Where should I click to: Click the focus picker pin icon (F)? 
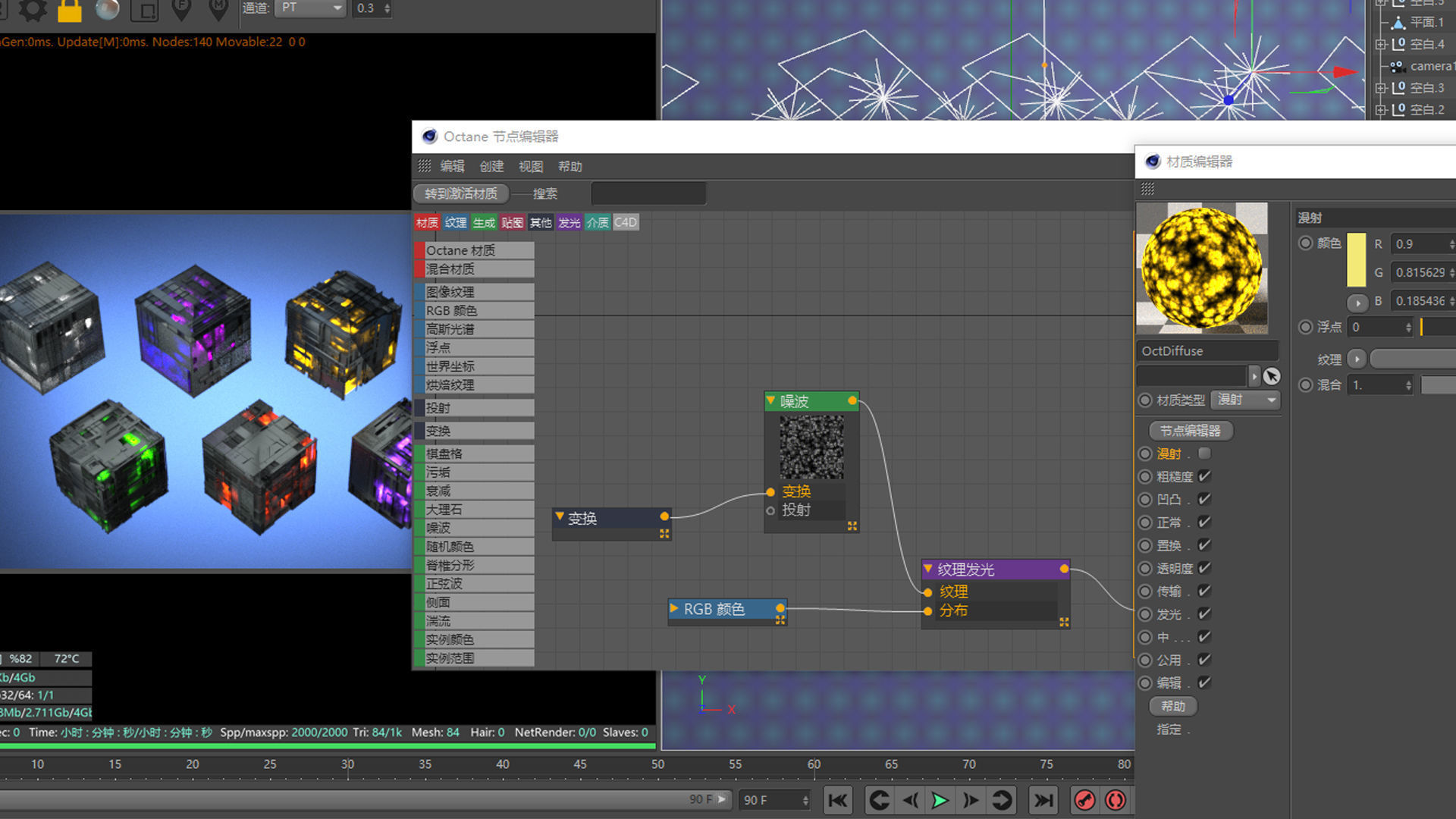[x=181, y=9]
